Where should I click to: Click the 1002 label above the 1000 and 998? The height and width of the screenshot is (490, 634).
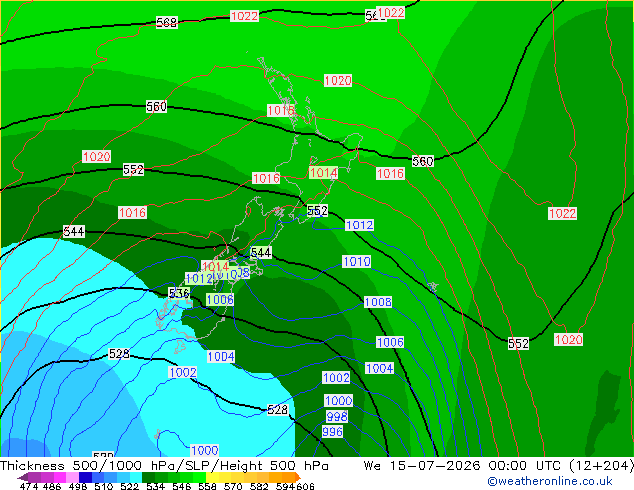[336, 378]
